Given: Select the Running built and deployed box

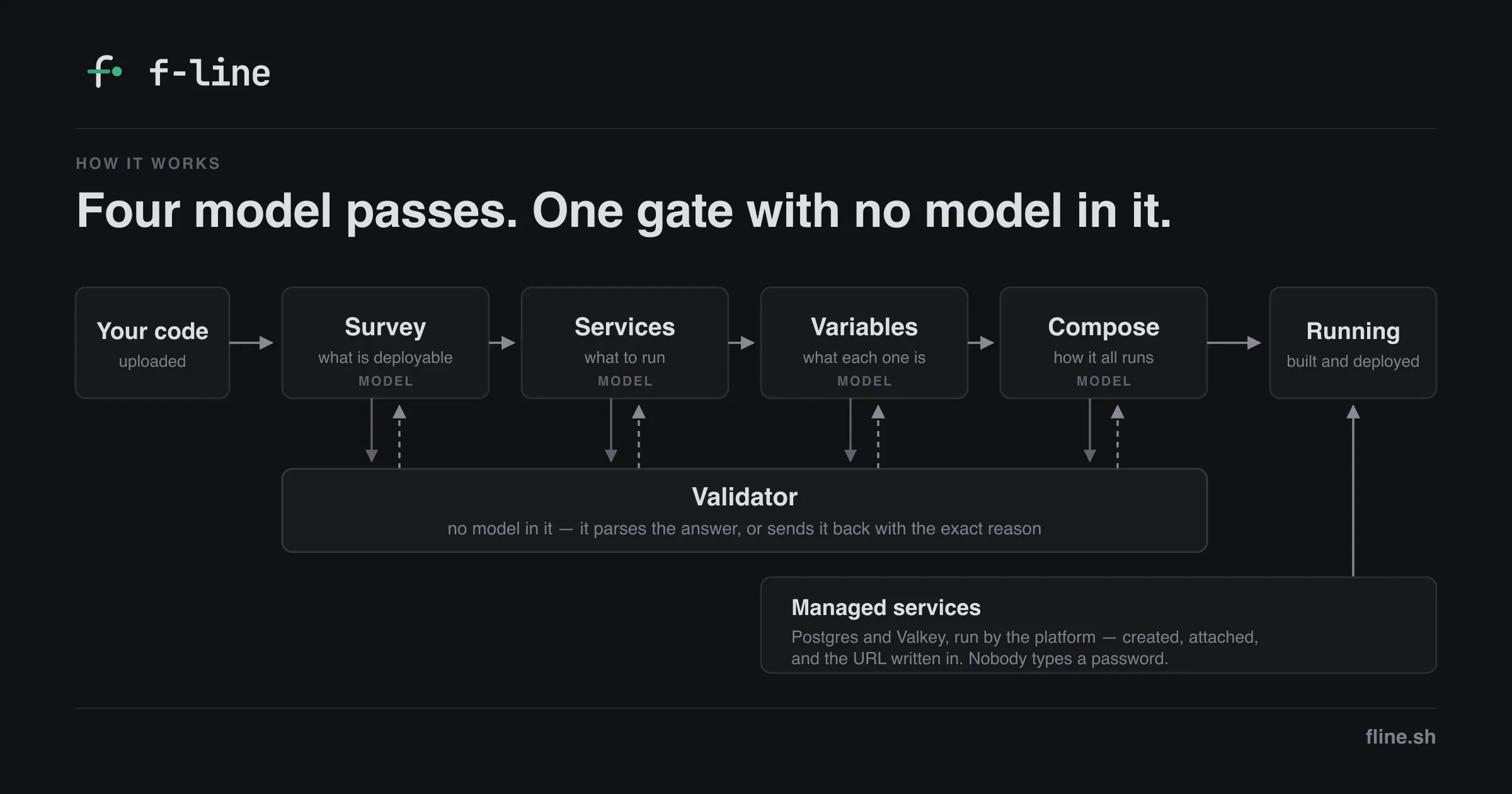Looking at the screenshot, I should click(x=1353, y=343).
